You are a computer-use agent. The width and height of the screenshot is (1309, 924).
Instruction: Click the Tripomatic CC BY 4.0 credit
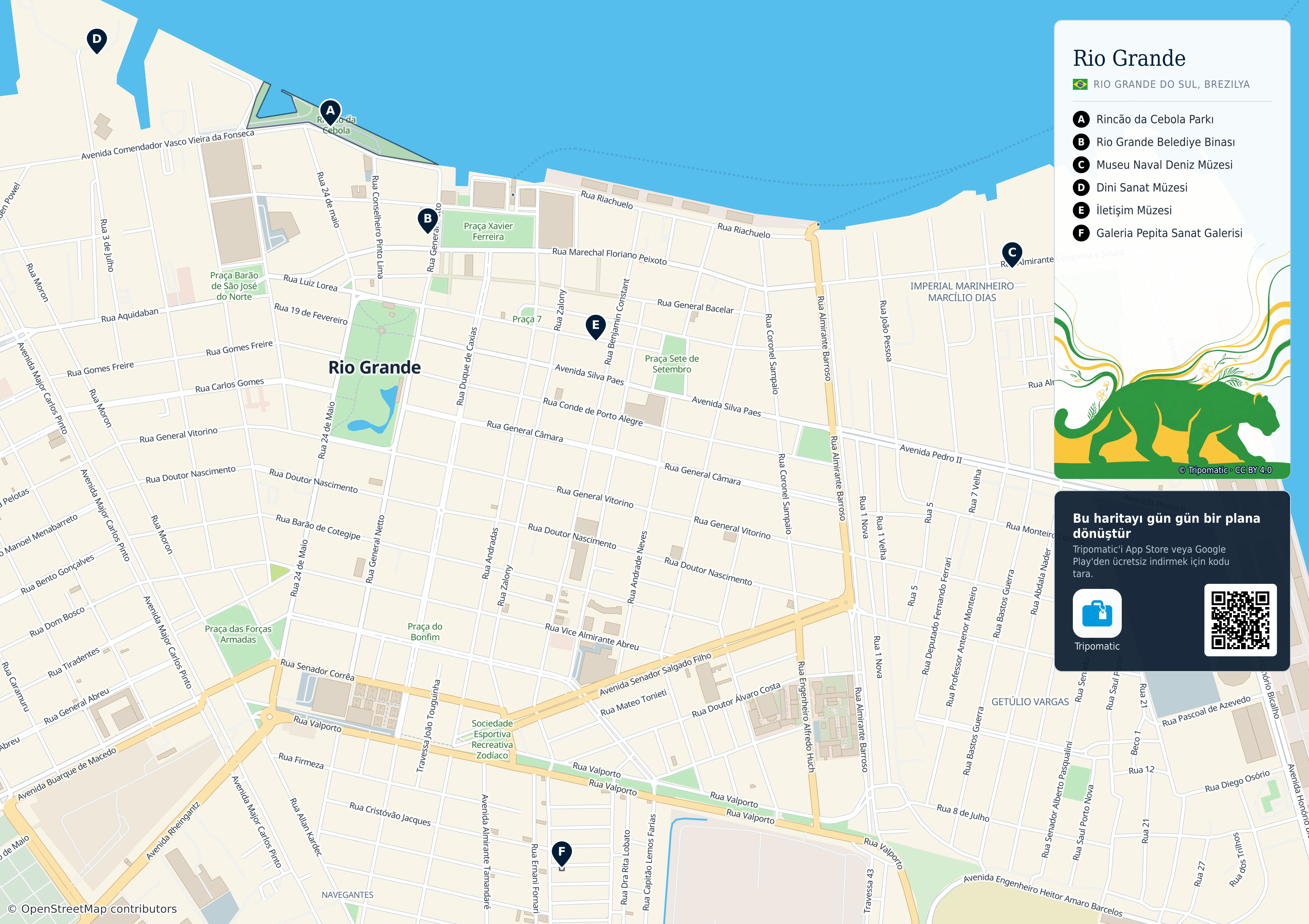(x=1225, y=470)
